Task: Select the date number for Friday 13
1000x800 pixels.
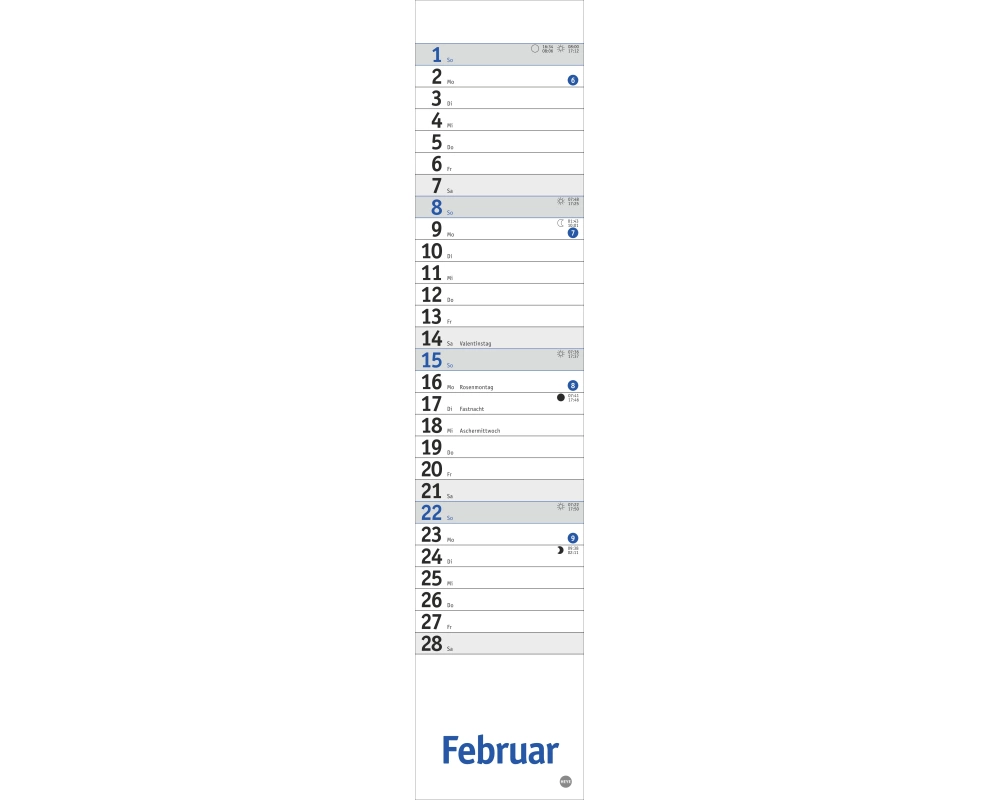Action: pyautogui.click(x=432, y=316)
